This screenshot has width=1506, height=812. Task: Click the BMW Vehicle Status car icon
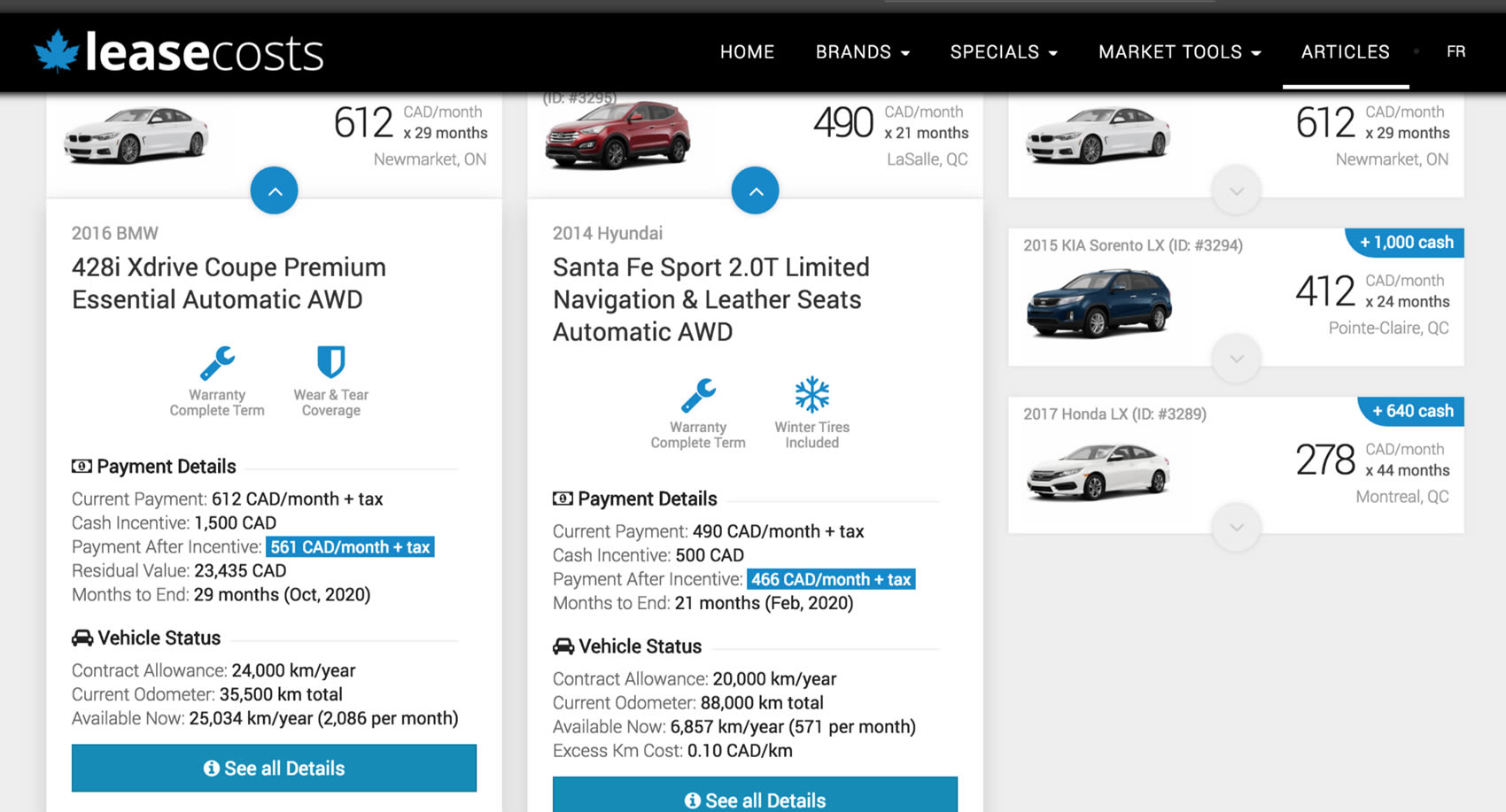[82, 638]
